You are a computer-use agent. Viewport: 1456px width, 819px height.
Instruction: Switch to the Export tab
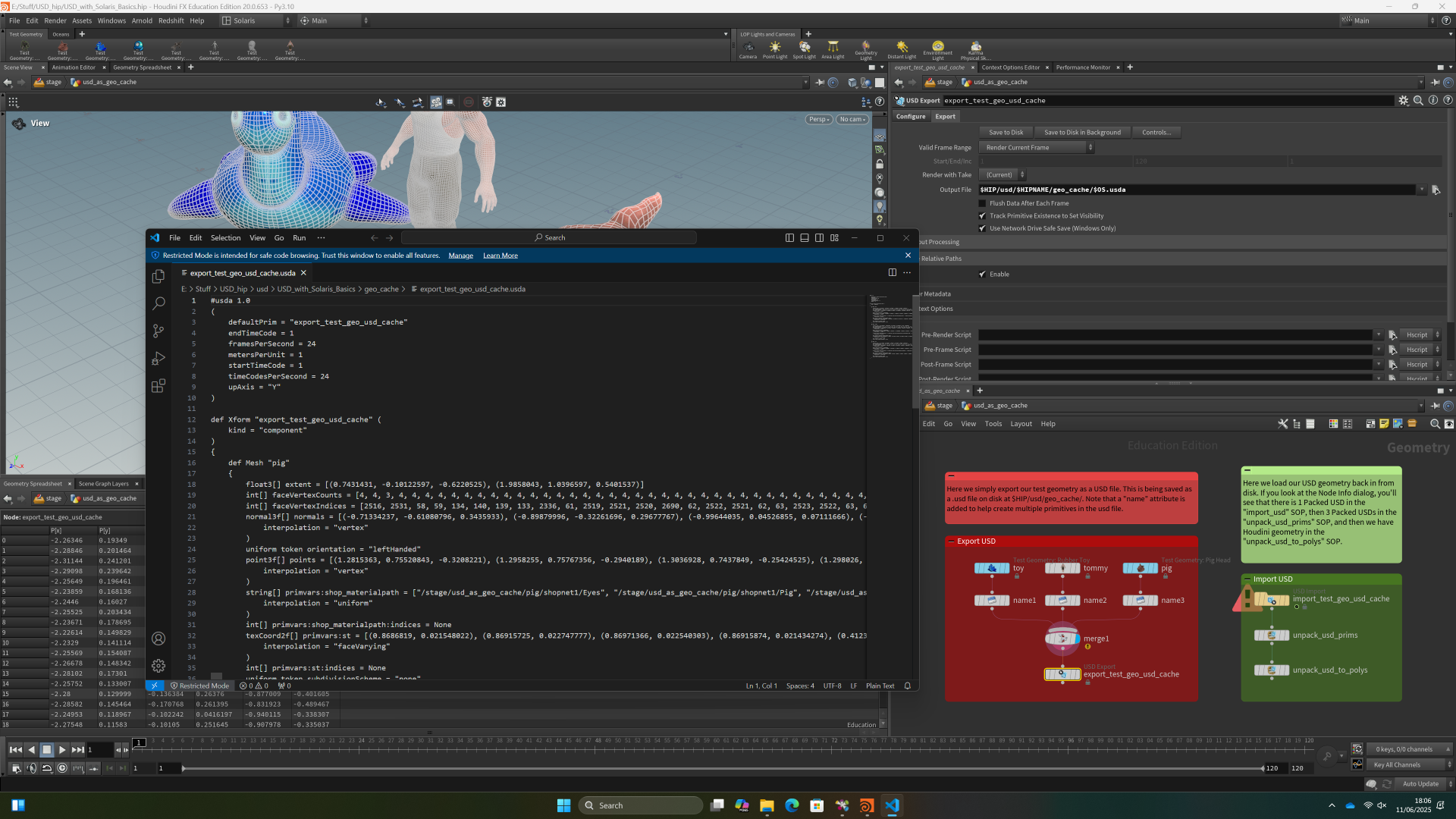[945, 117]
